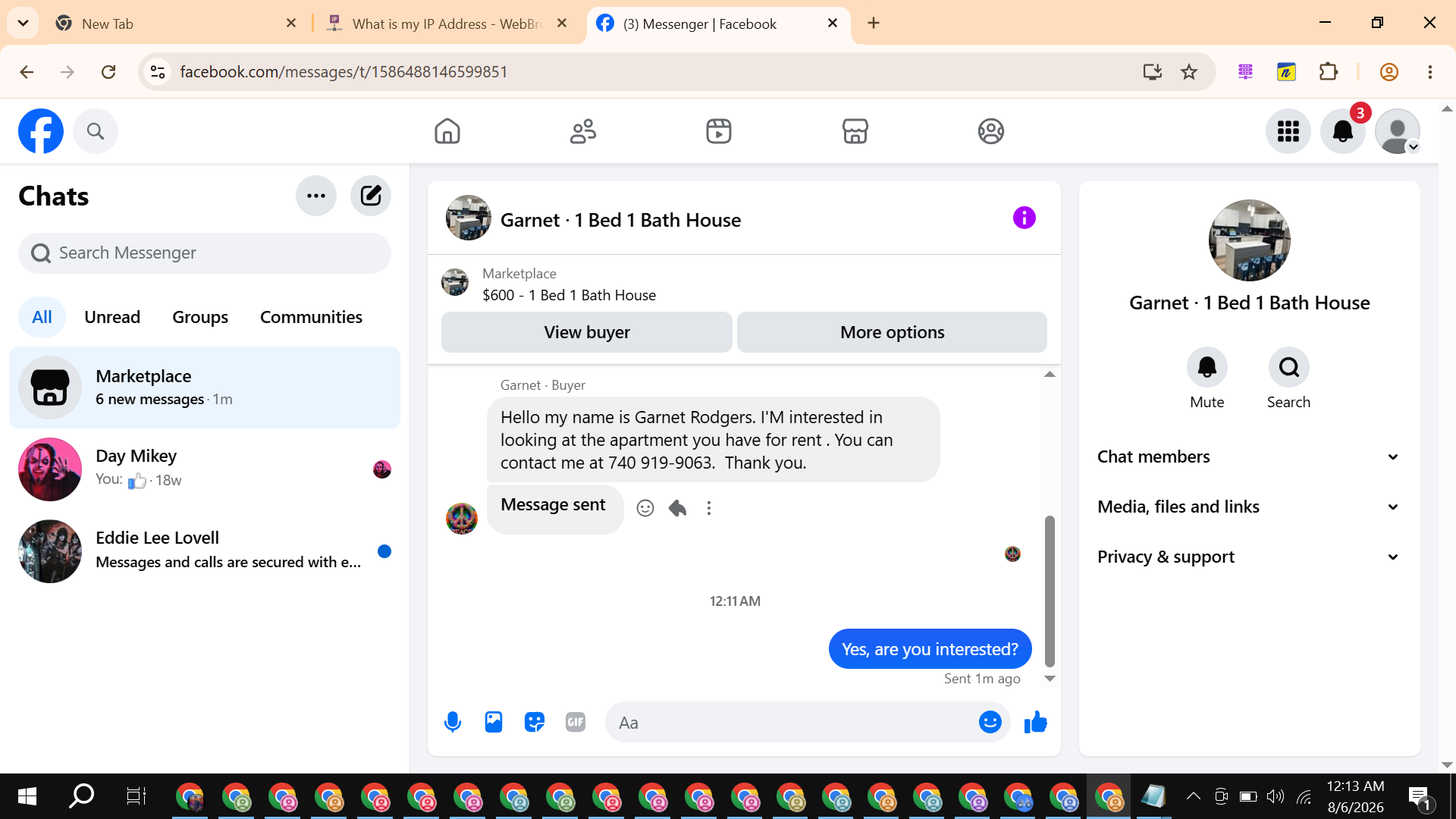Open the Chats options ellipsis button
The width and height of the screenshot is (1456, 819).
(x=316, y=196)
